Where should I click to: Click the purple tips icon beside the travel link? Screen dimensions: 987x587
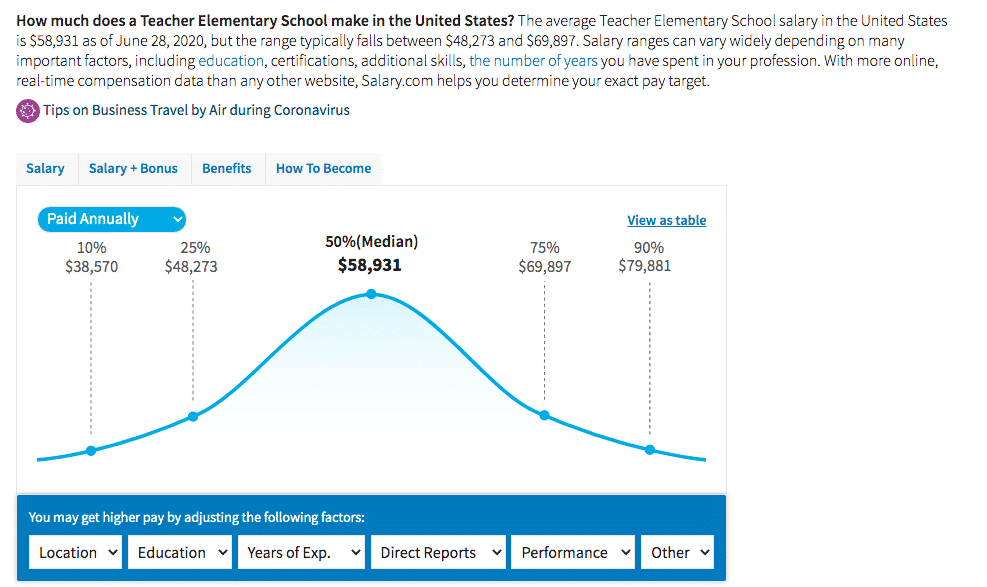pyautogui.click(x=27, y=110)
